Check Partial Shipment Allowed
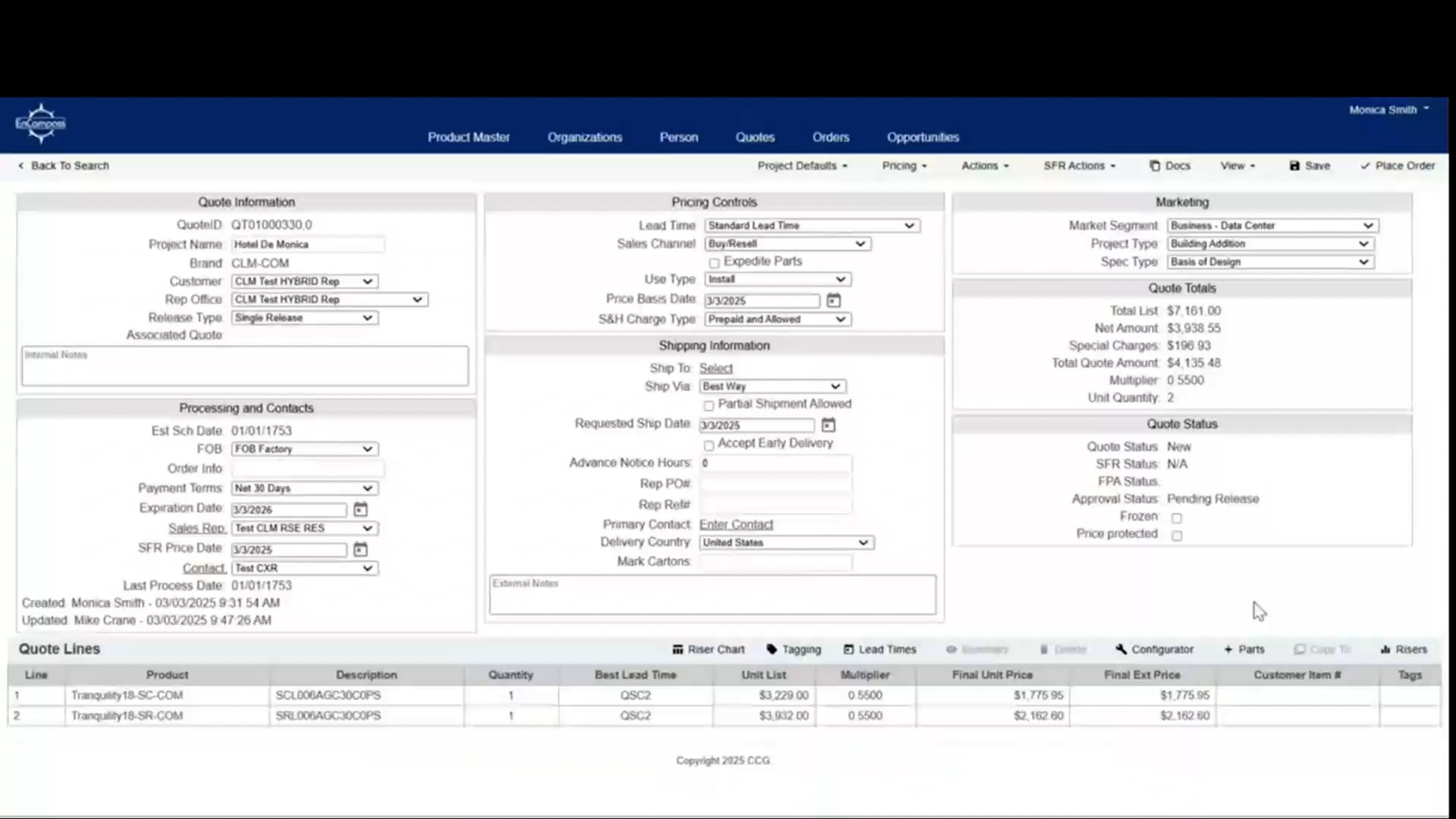The width and height of the screenshot is (1456, 819). pos(708,405)
